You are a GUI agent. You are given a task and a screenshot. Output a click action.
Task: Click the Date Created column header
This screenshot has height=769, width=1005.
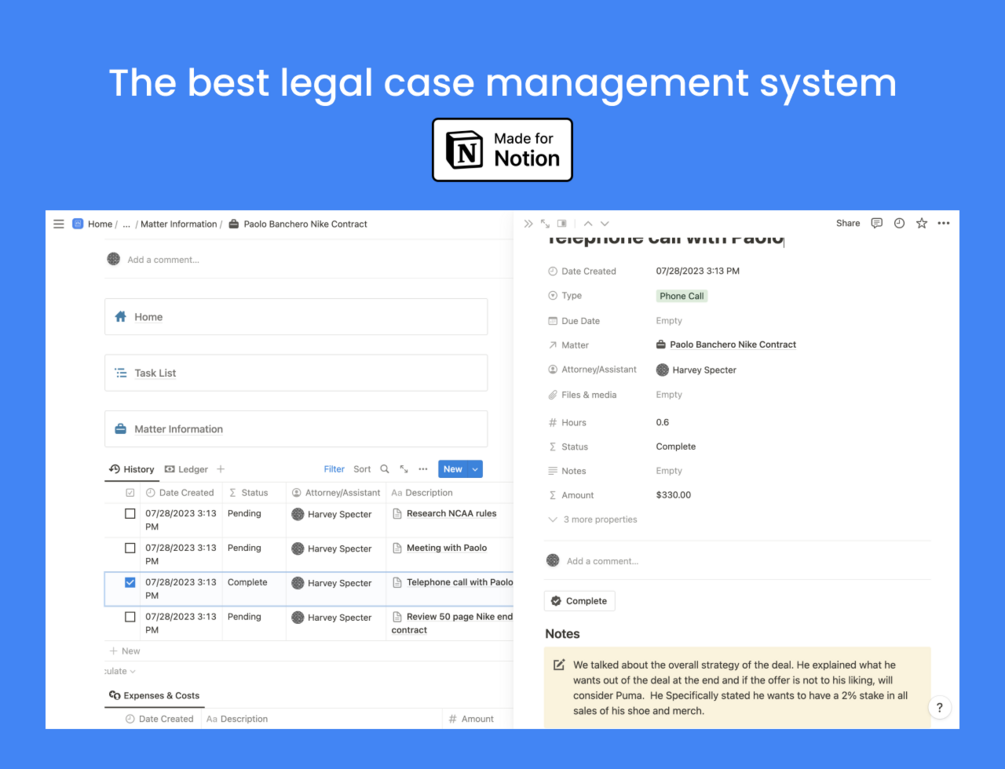179,493
